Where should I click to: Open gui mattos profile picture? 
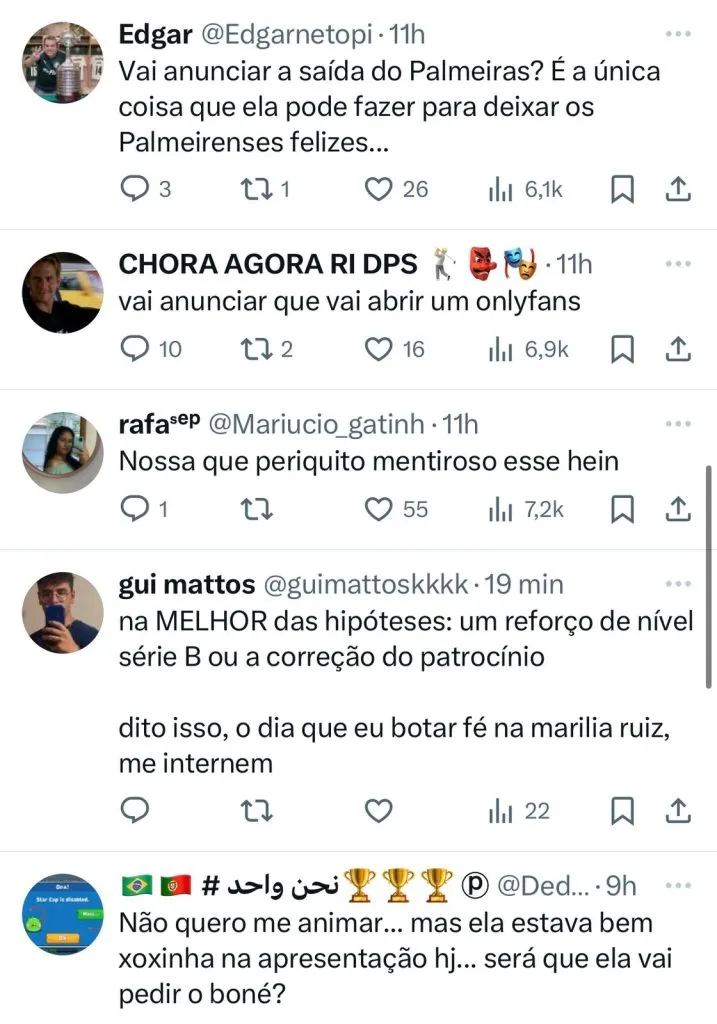[x=63, y=611]
